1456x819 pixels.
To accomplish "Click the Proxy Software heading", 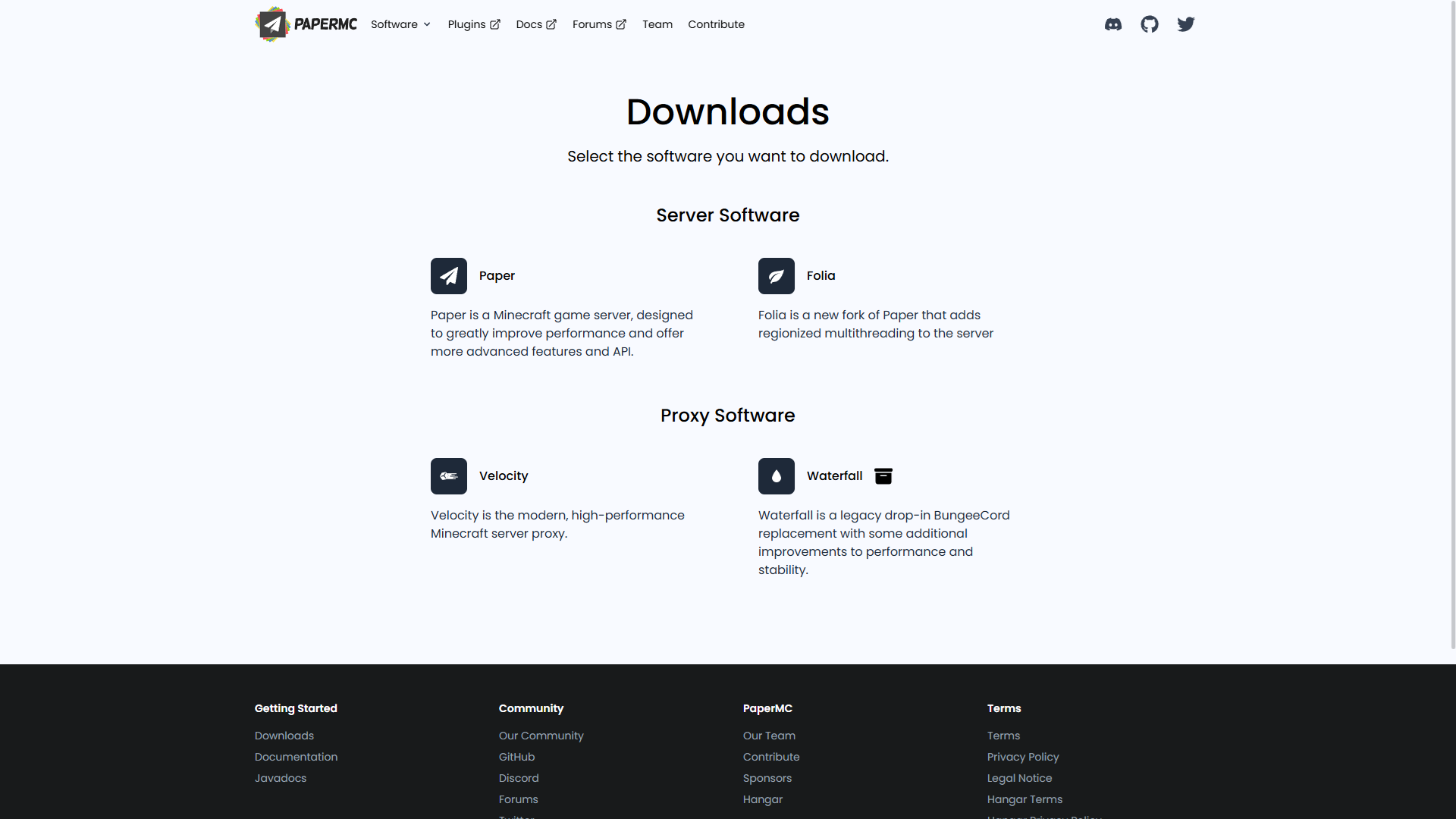I will pos(728,416).
